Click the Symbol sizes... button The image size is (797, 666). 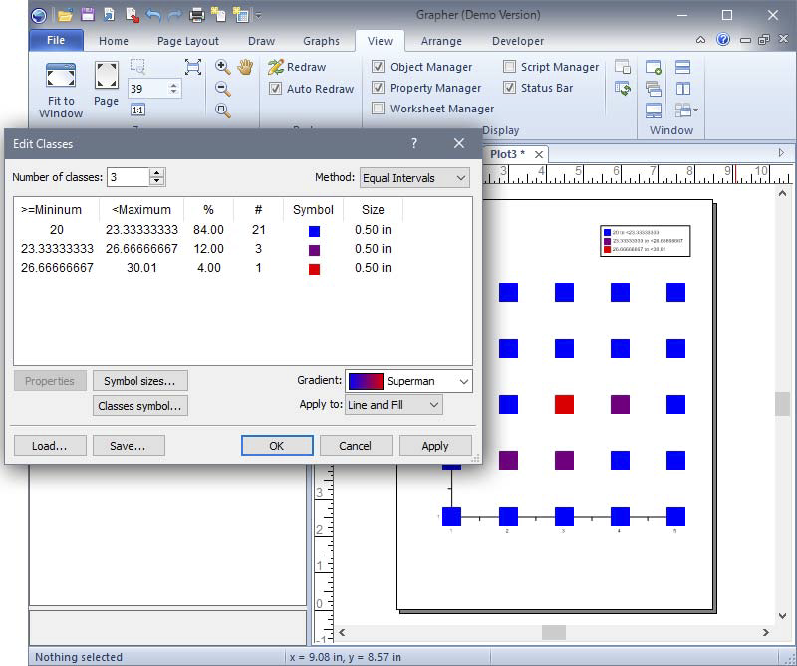(x=140, y=381)
